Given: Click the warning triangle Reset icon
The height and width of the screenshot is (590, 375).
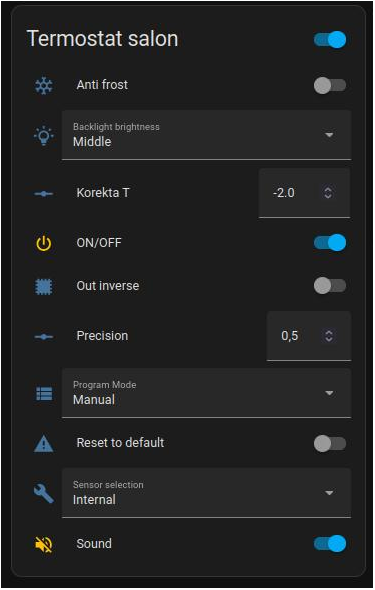Looking at the screenshot, I should point(44,444).
